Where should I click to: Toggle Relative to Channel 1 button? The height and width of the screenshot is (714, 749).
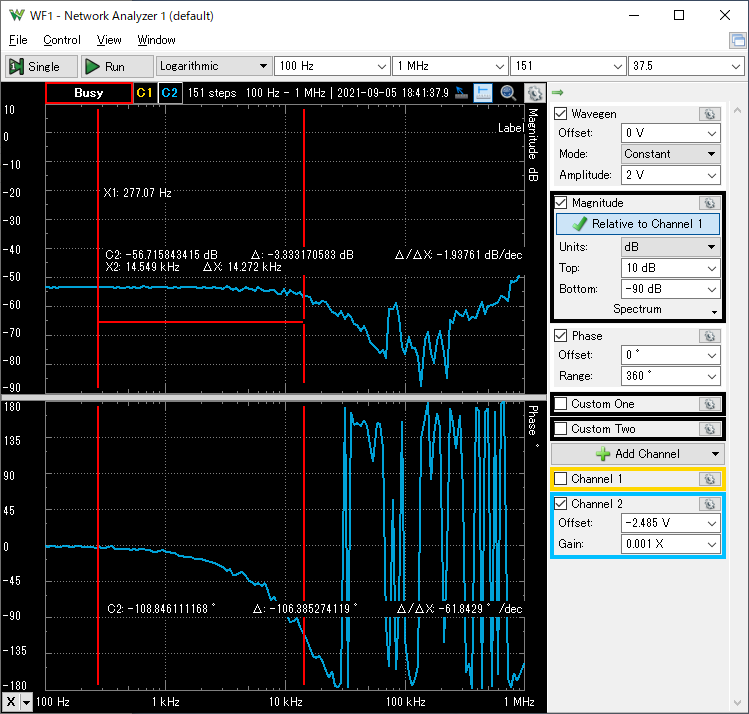[638, 224]
